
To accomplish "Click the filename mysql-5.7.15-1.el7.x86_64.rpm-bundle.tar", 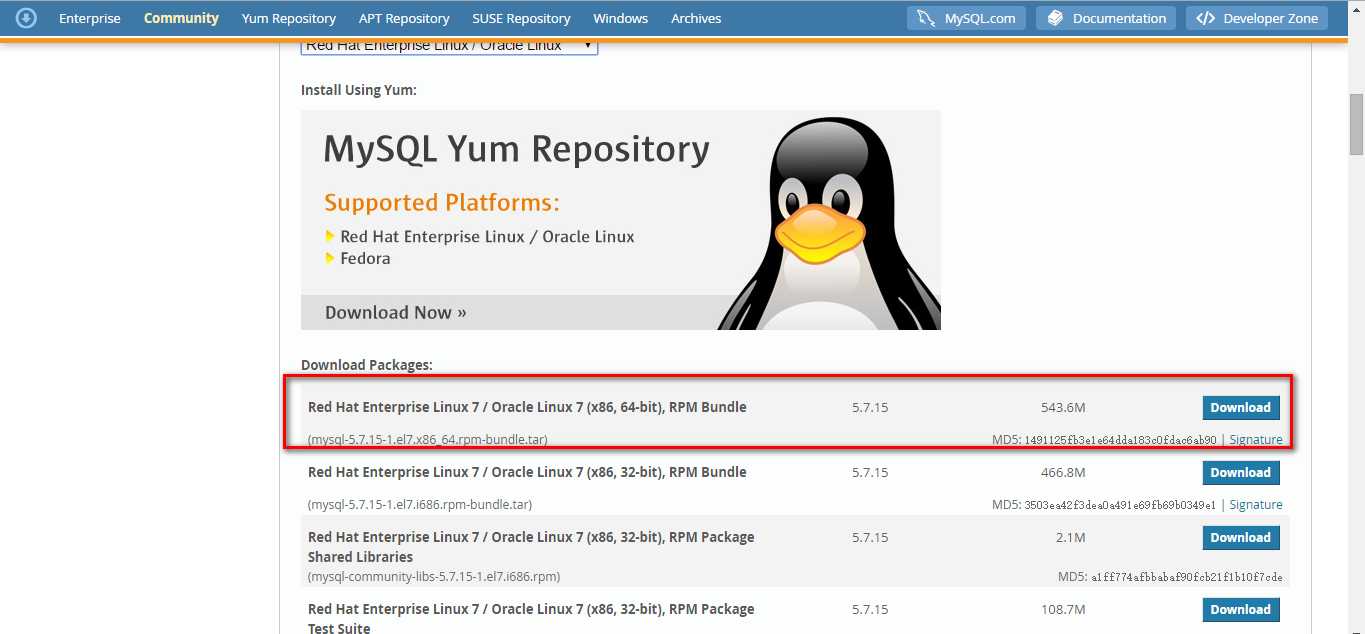I will click(x=427, y=439).
